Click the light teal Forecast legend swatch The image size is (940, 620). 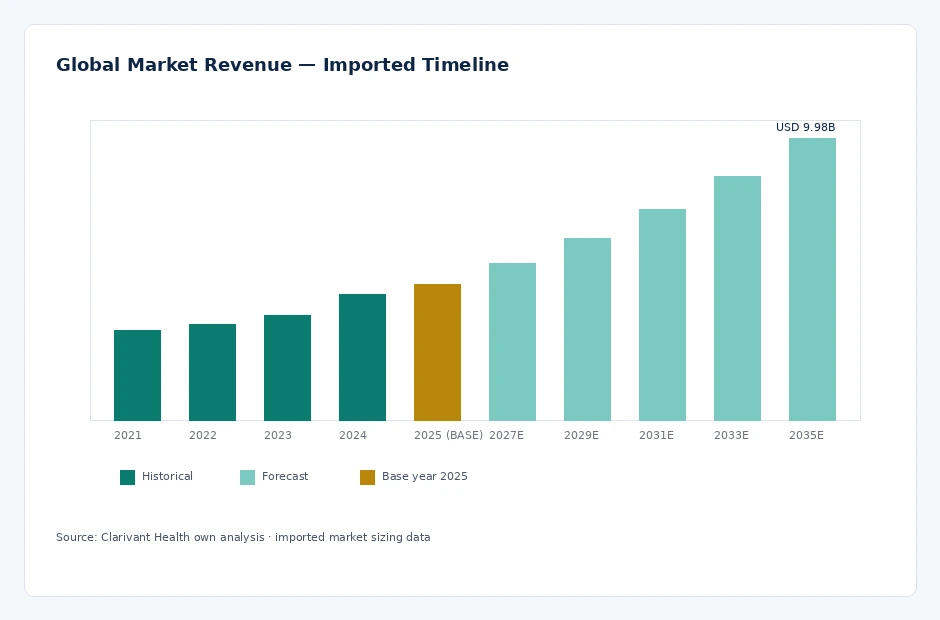click(247, 477)
